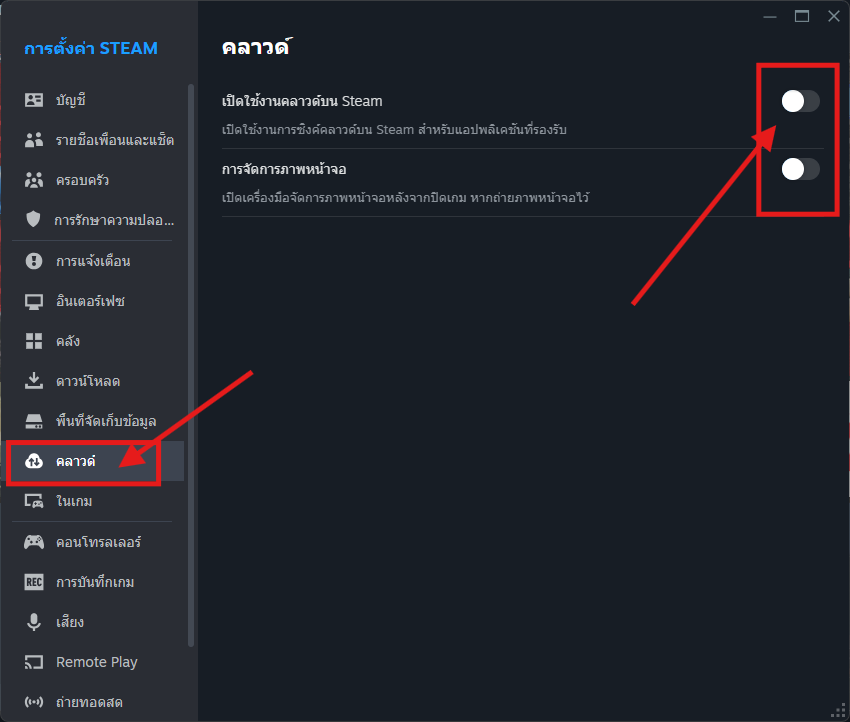The image size is (850, 722).
Task: Click the Downloads (ดาวน์โหลด) arrow icon
Action: 34,381
